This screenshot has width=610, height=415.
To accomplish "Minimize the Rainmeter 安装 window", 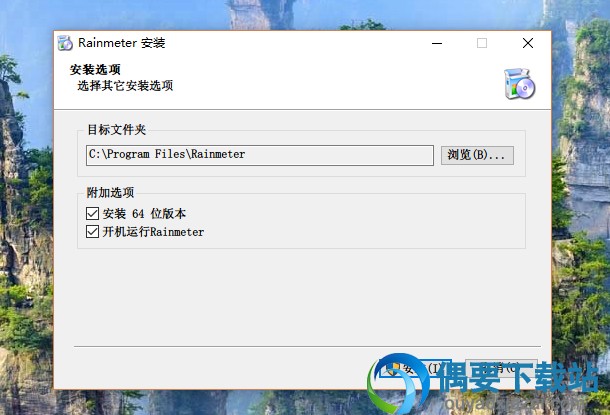I will 437,43.
